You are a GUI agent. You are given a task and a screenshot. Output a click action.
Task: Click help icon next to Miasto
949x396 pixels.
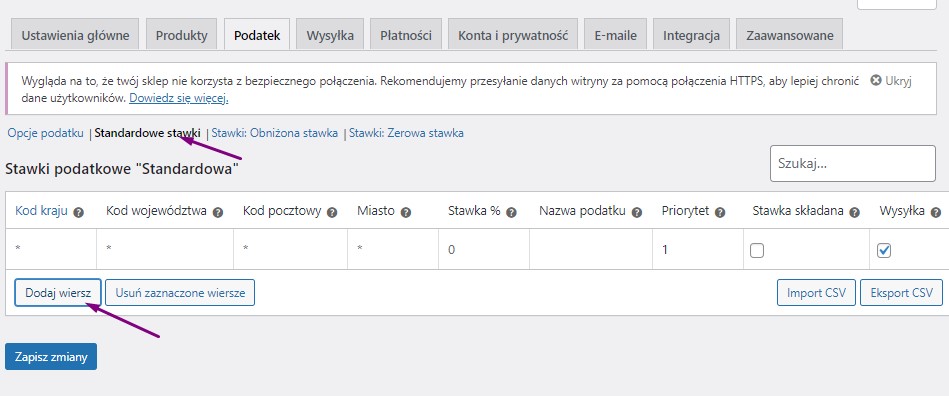coord(406,213)
